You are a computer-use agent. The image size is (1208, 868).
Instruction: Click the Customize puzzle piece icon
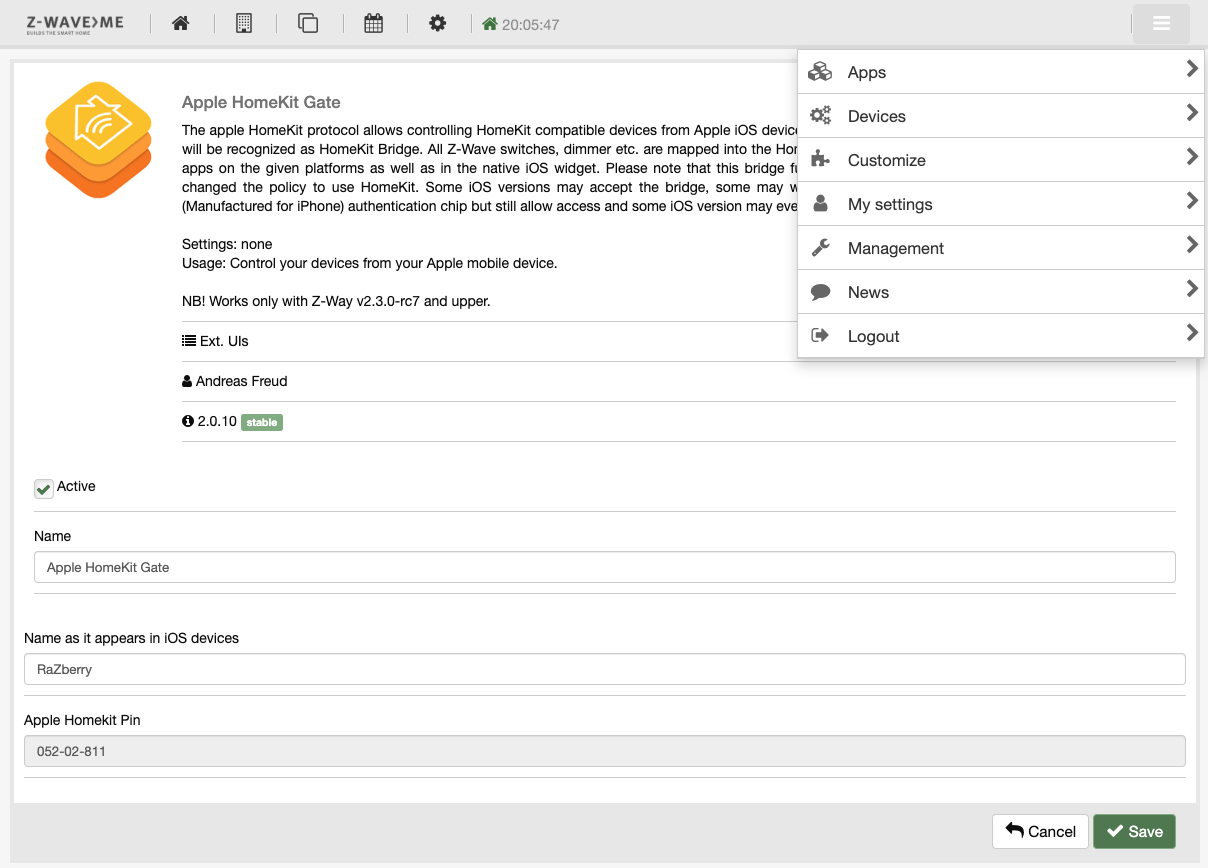pyautogui.click(x=821, y=160)
